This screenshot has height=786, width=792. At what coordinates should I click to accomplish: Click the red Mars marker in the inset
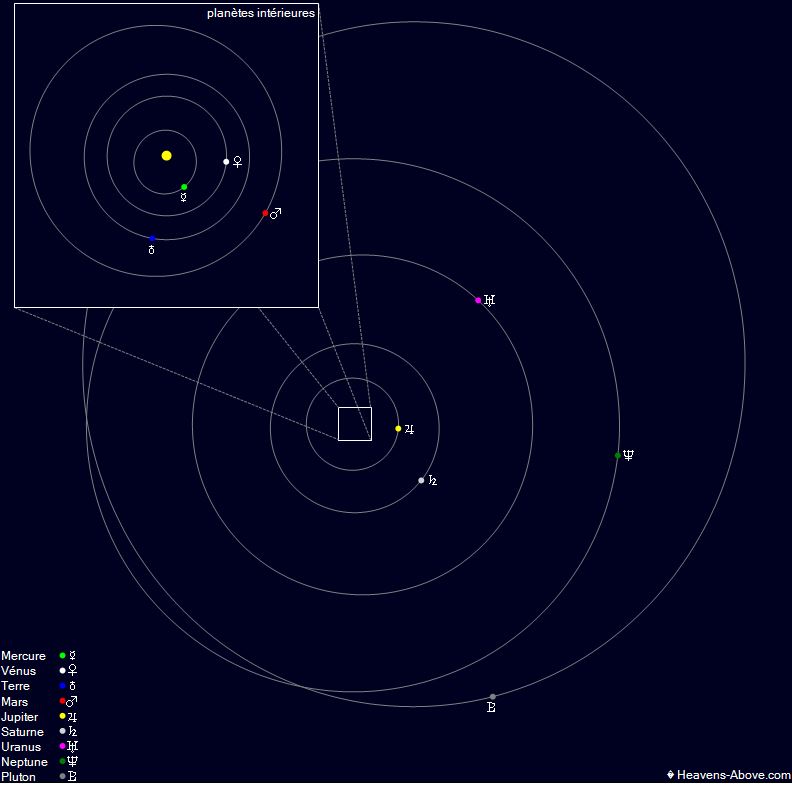tap(265, 213)
